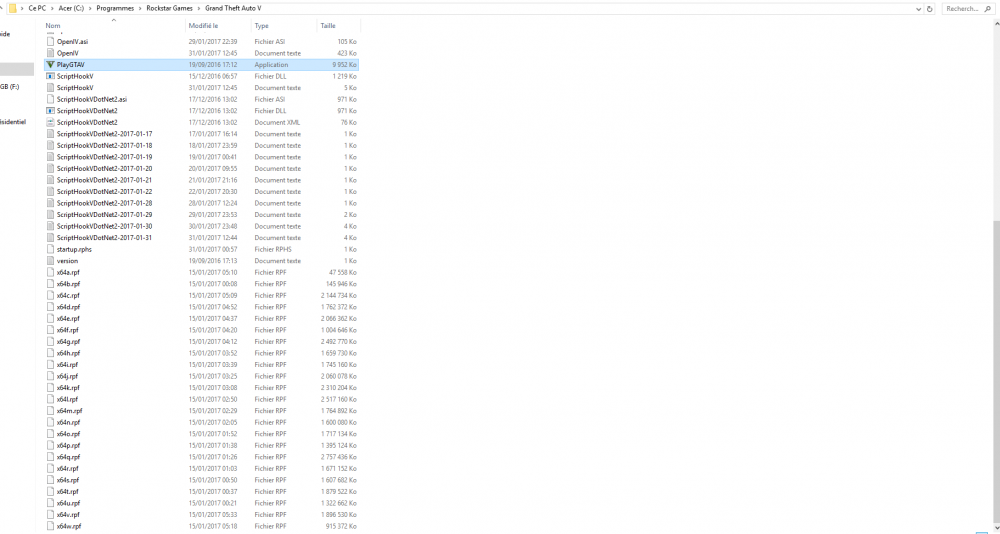This screenshot has width=1000, height=534.
Task: Click the text icon for ScriptHookV 5 Ko
Action: coord(50,88)
